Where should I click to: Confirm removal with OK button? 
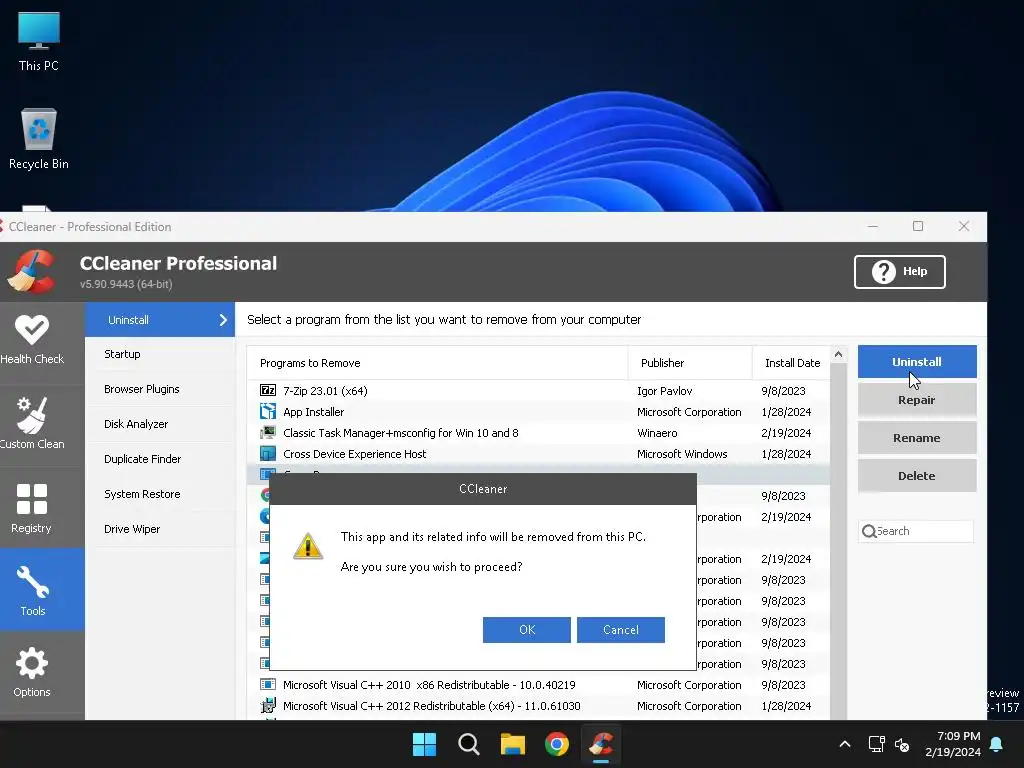click(526, 630)
